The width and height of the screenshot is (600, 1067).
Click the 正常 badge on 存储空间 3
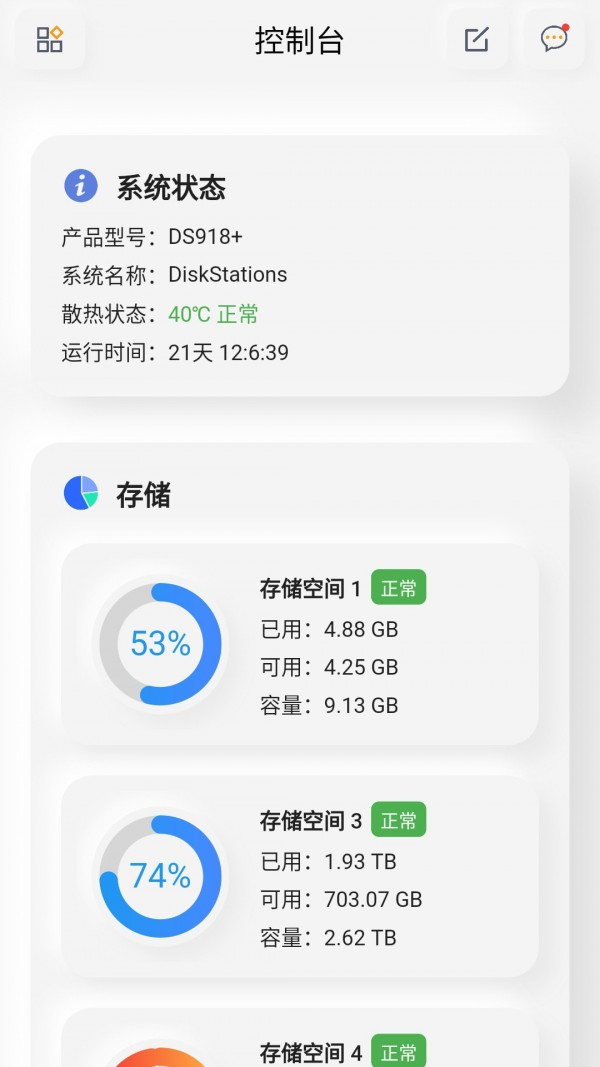coord(398,820)
